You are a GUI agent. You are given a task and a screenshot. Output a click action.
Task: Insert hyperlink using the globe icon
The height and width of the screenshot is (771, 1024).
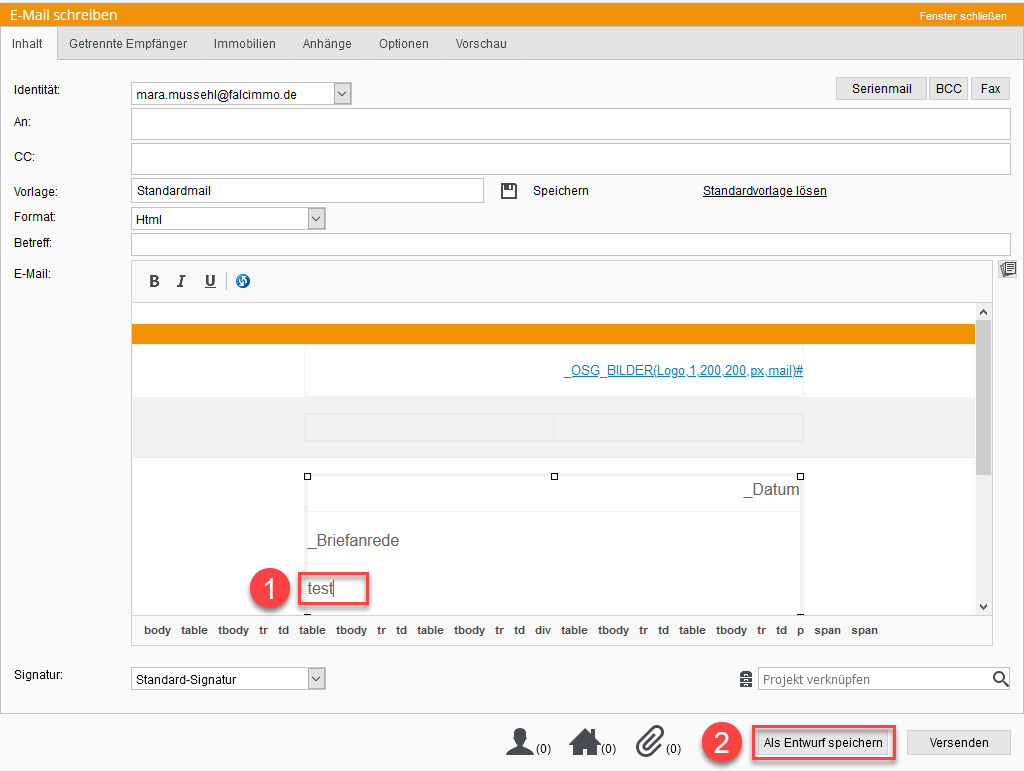coord(243,282)
